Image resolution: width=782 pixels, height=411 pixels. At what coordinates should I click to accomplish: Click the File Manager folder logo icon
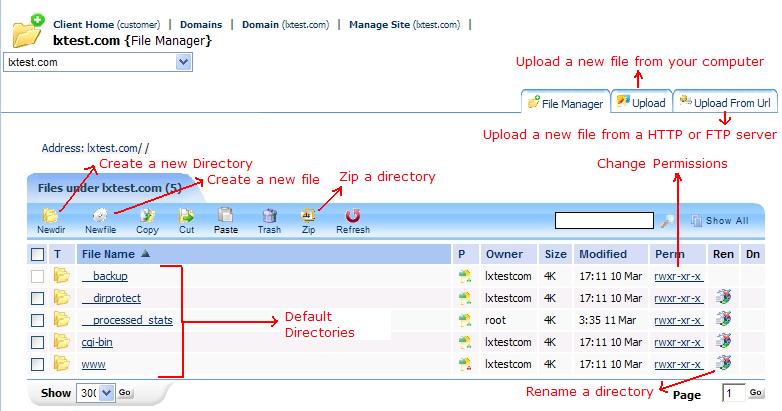[x=27, y=31]
